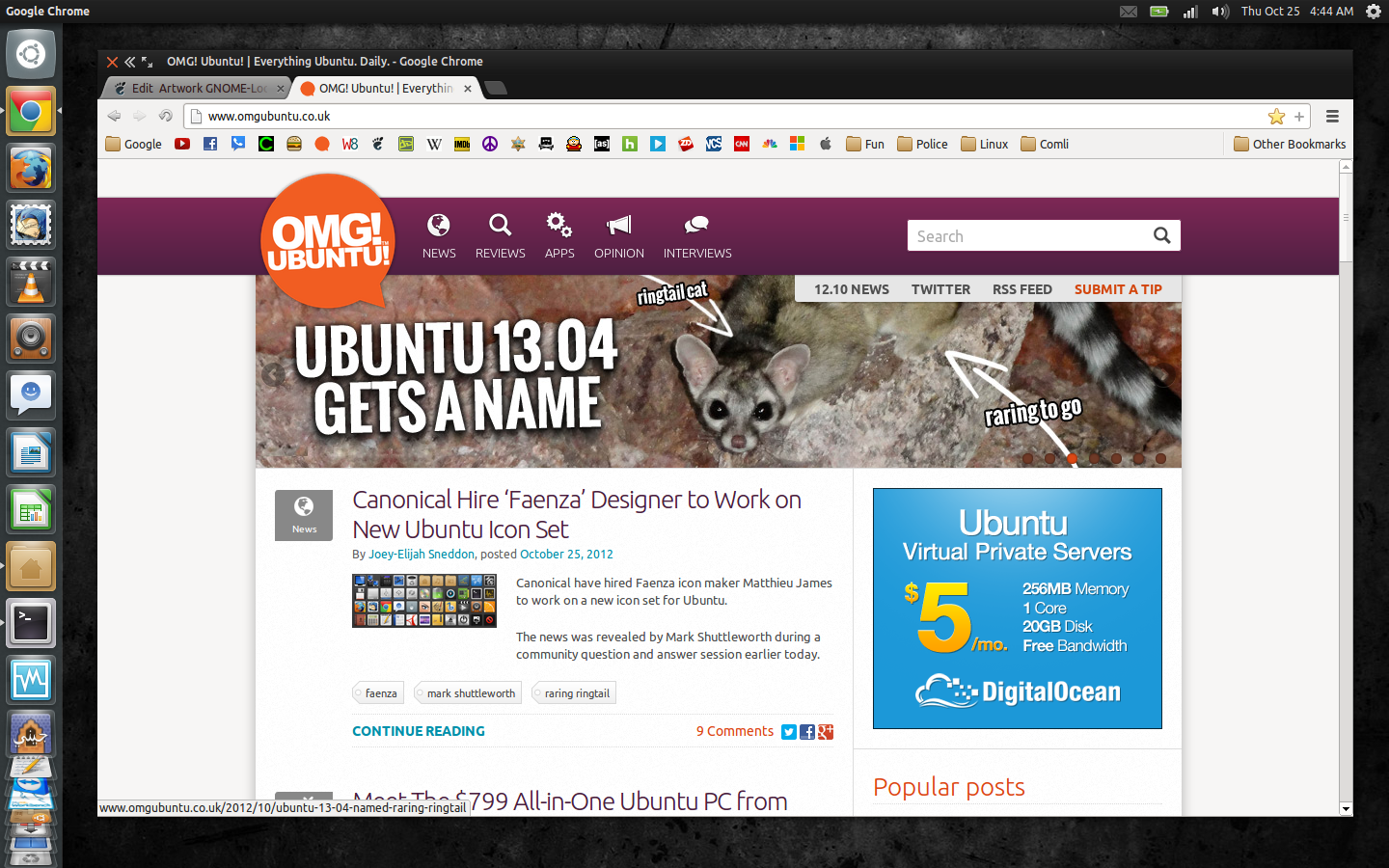Screen dimensions: 1389x868
Task: Click the browser back arrow
Action: click(x=114, y=116)
